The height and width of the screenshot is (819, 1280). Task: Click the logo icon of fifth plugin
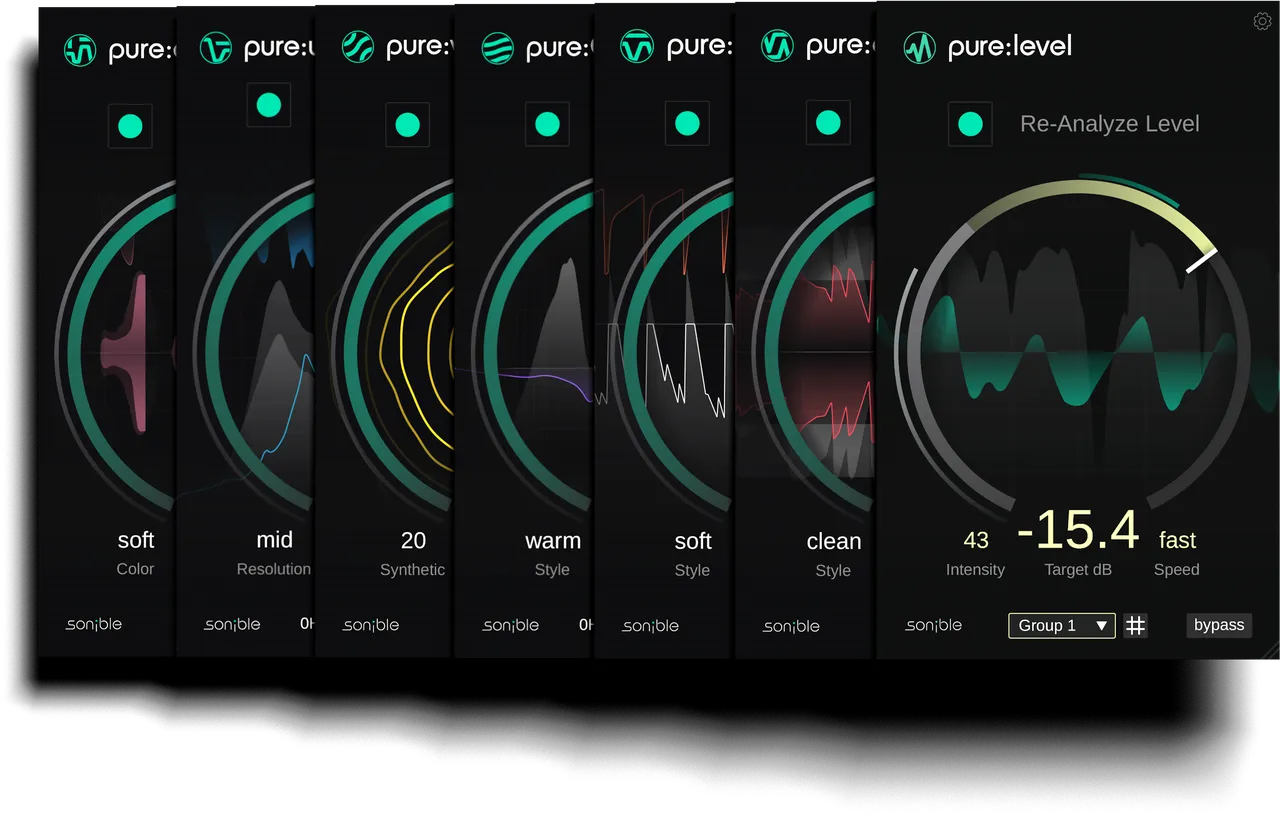[637, 46]
